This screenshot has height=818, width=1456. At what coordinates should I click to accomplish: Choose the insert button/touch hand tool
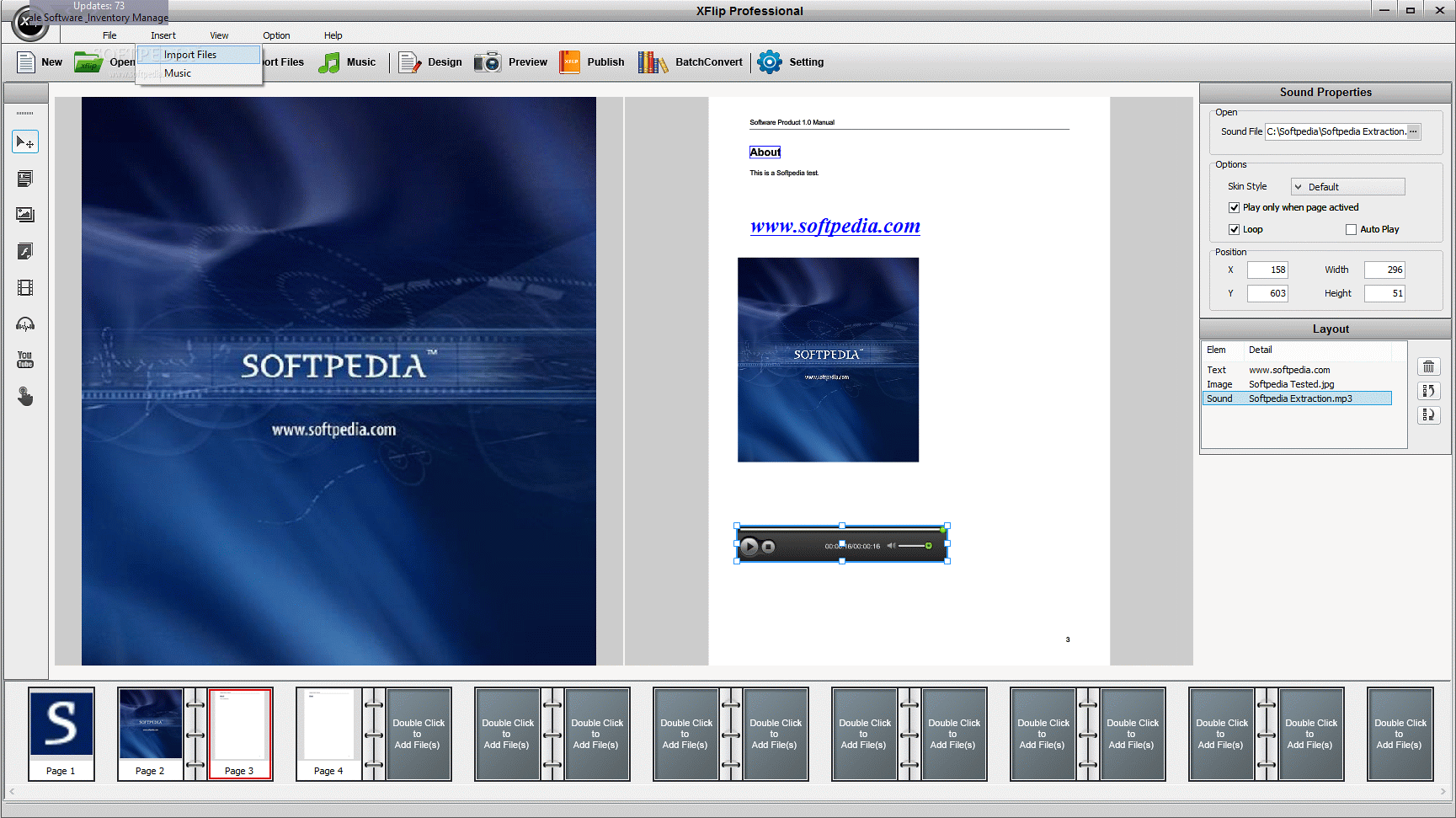[25, 396]
